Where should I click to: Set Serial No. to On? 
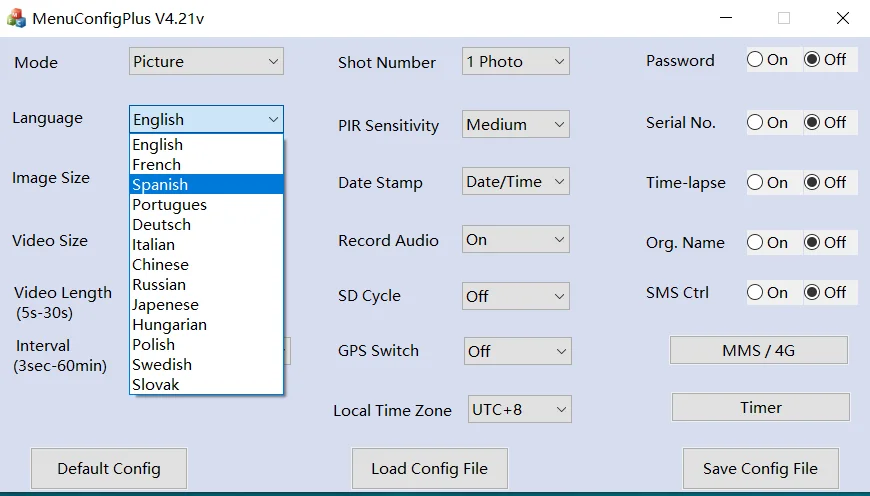757,123
